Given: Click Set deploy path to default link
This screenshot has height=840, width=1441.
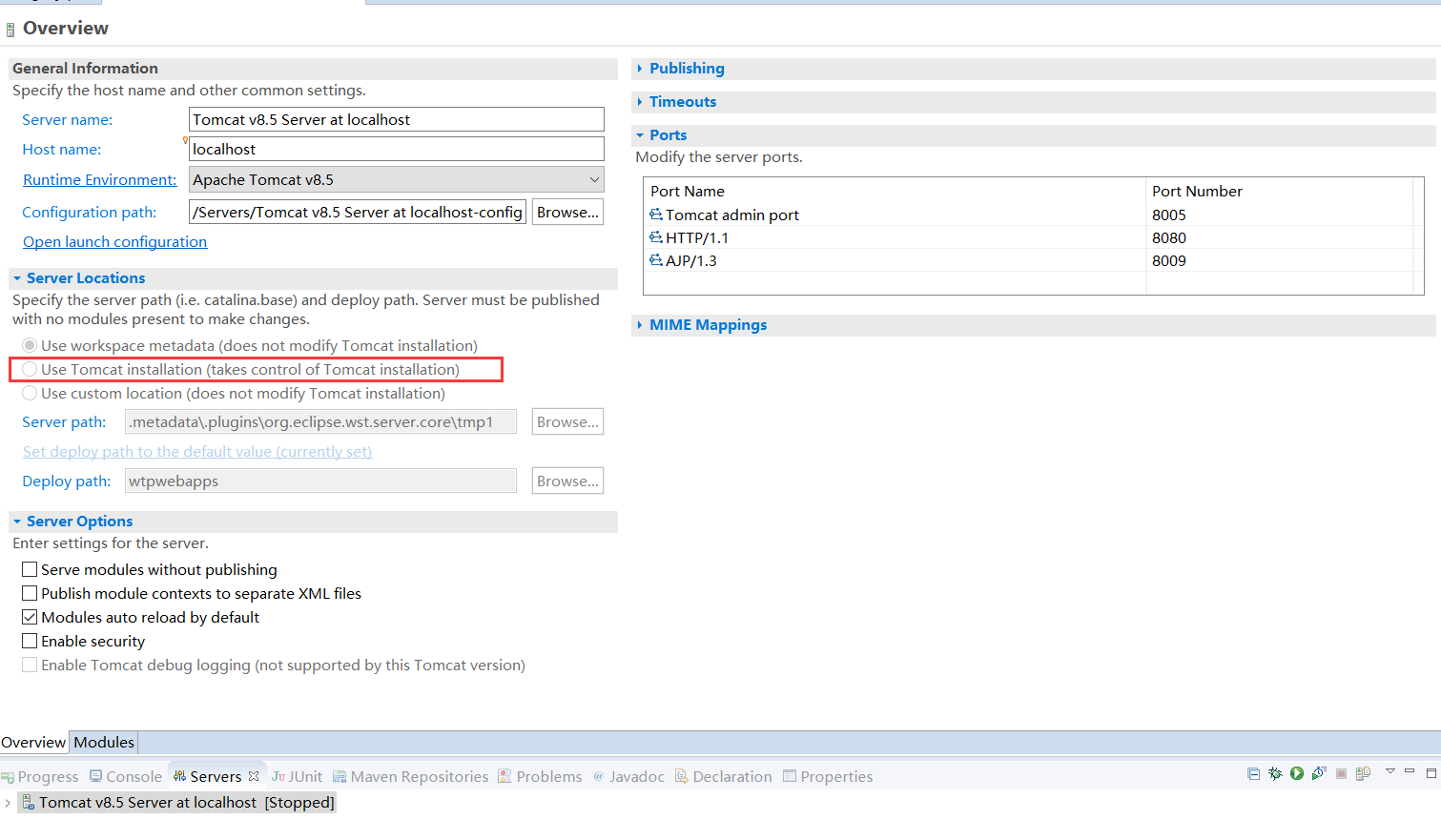Looking at the screenshot, I should (197, 451).
